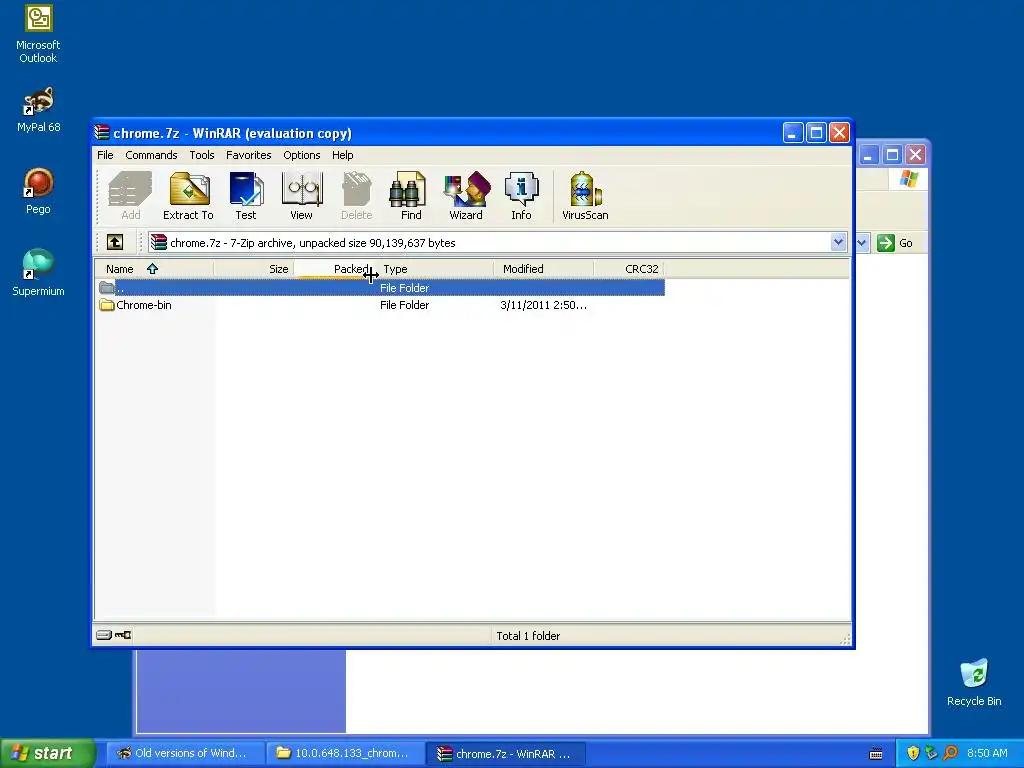This screenshot has height=768, width=1024.
Task: Launch the Wizard tool
Action: tap(466, 195)
